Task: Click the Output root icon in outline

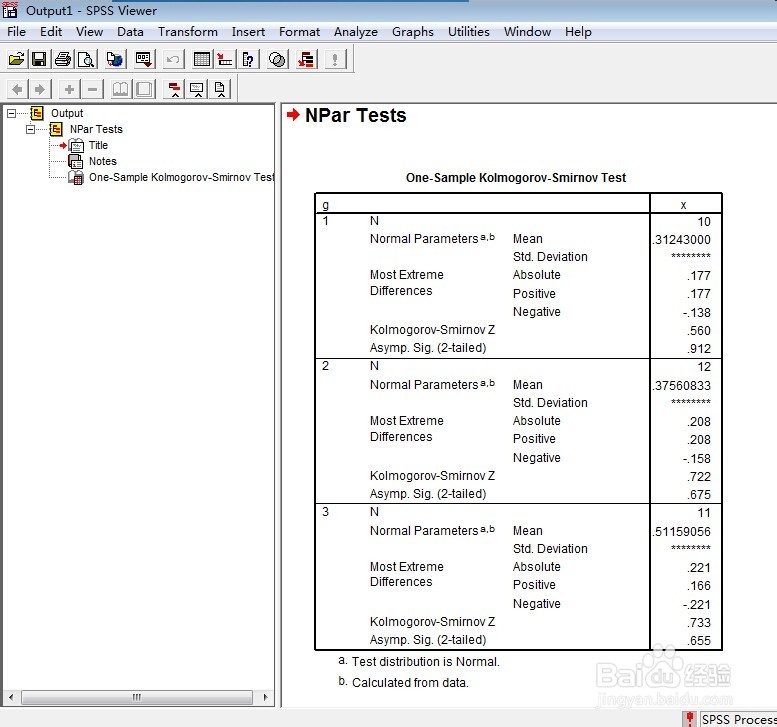Action: tap(37, 113)
